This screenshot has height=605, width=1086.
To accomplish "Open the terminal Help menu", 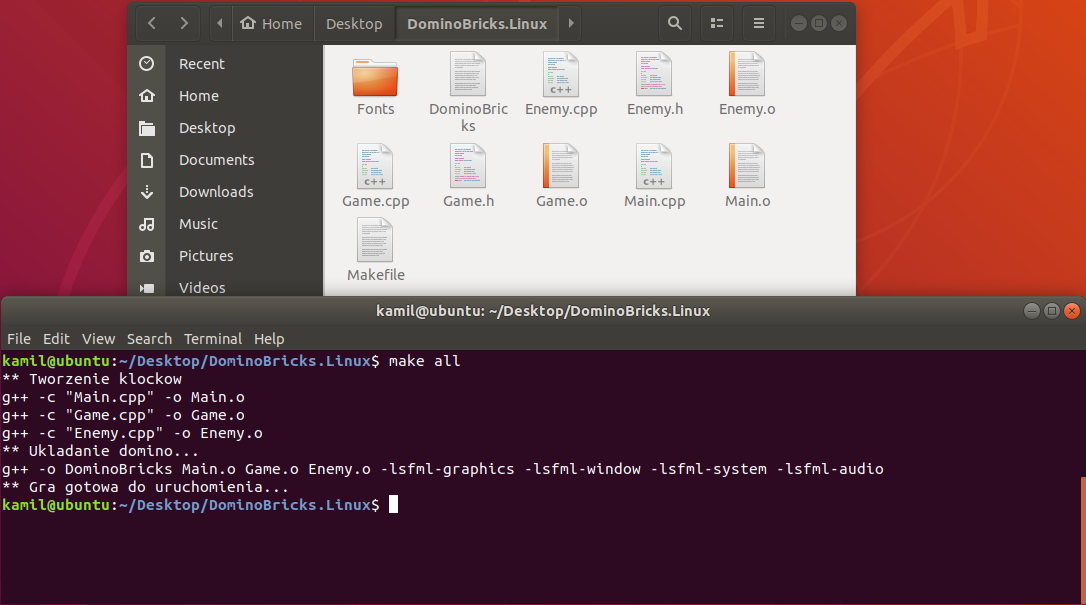I will tap(269, 338).
